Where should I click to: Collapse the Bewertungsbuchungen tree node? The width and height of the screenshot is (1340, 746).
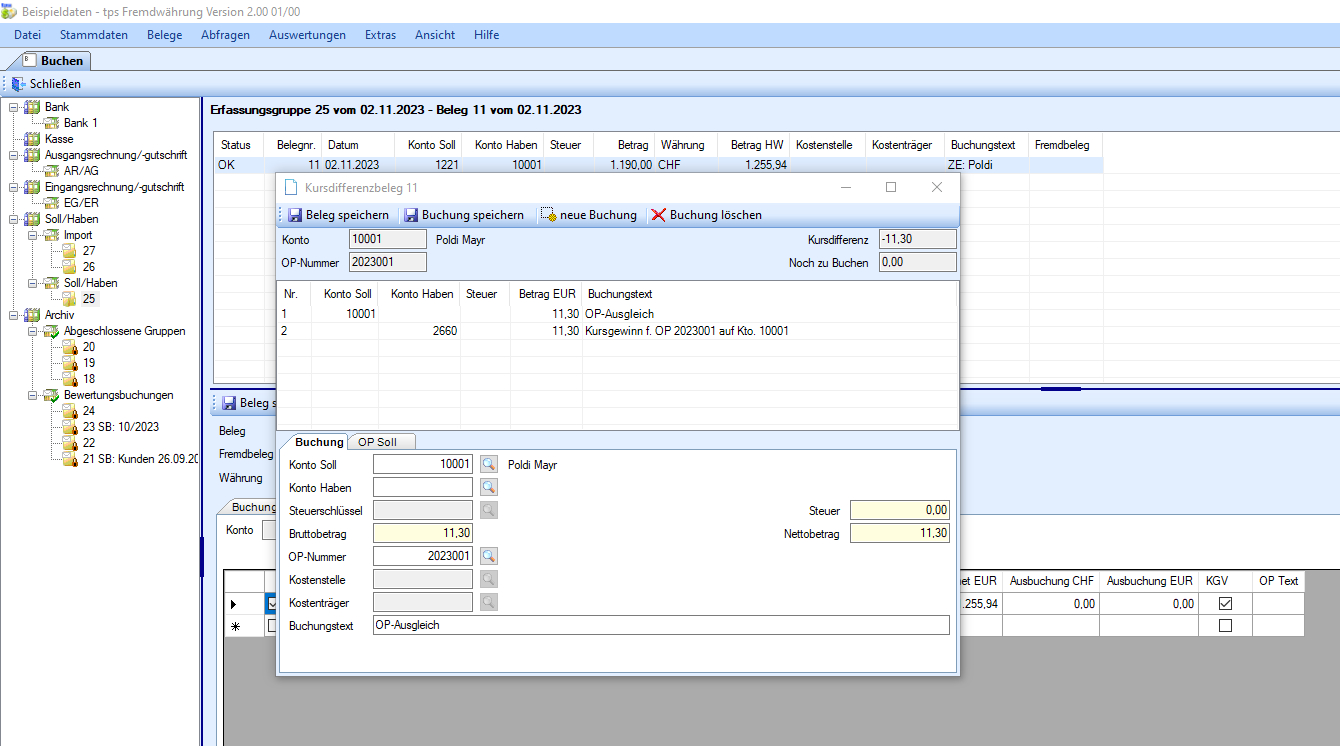[x=31, y=395]
